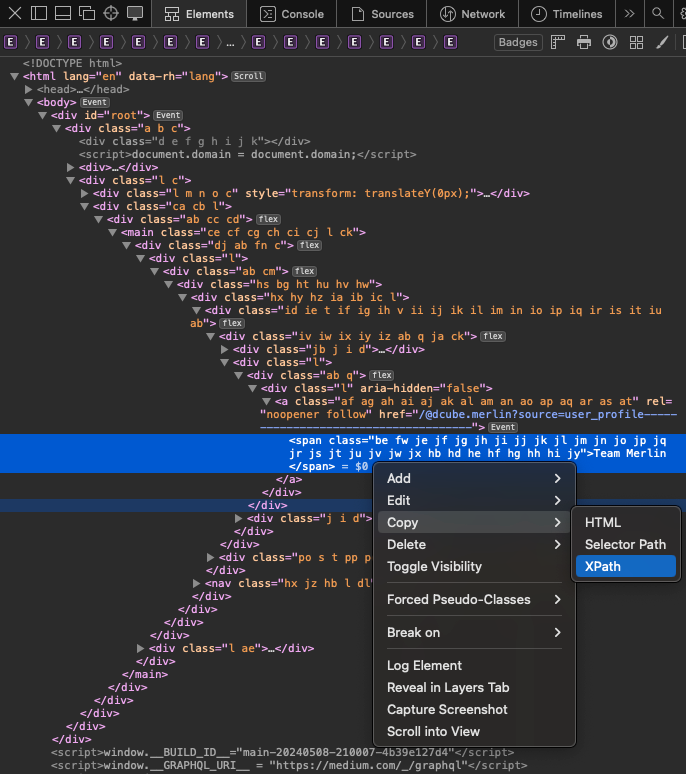686x774 pixels.
Task: Detach inspector into a separate window
Action: pos(87,13)
